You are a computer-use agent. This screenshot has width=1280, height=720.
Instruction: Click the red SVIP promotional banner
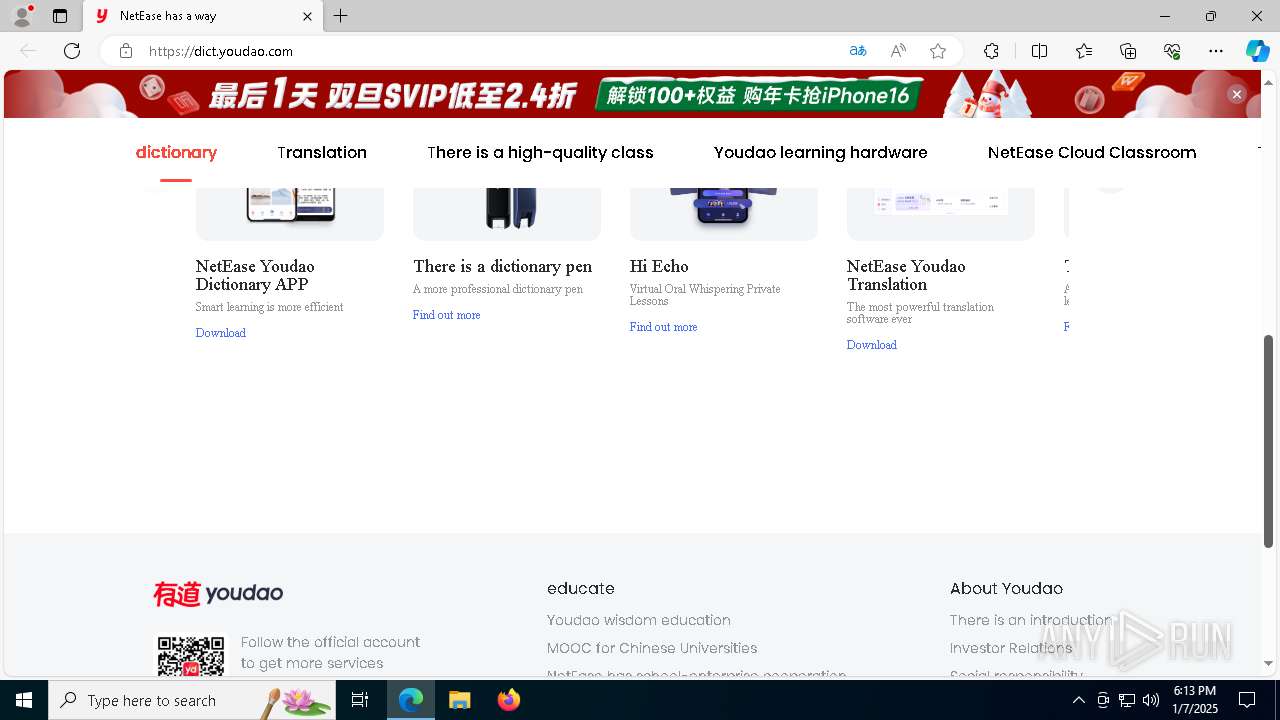[x=632, y=94]
